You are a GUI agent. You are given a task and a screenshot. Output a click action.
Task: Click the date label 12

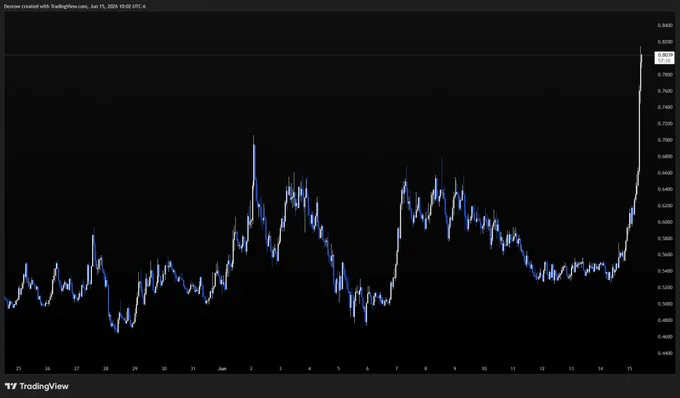(542, 369)
